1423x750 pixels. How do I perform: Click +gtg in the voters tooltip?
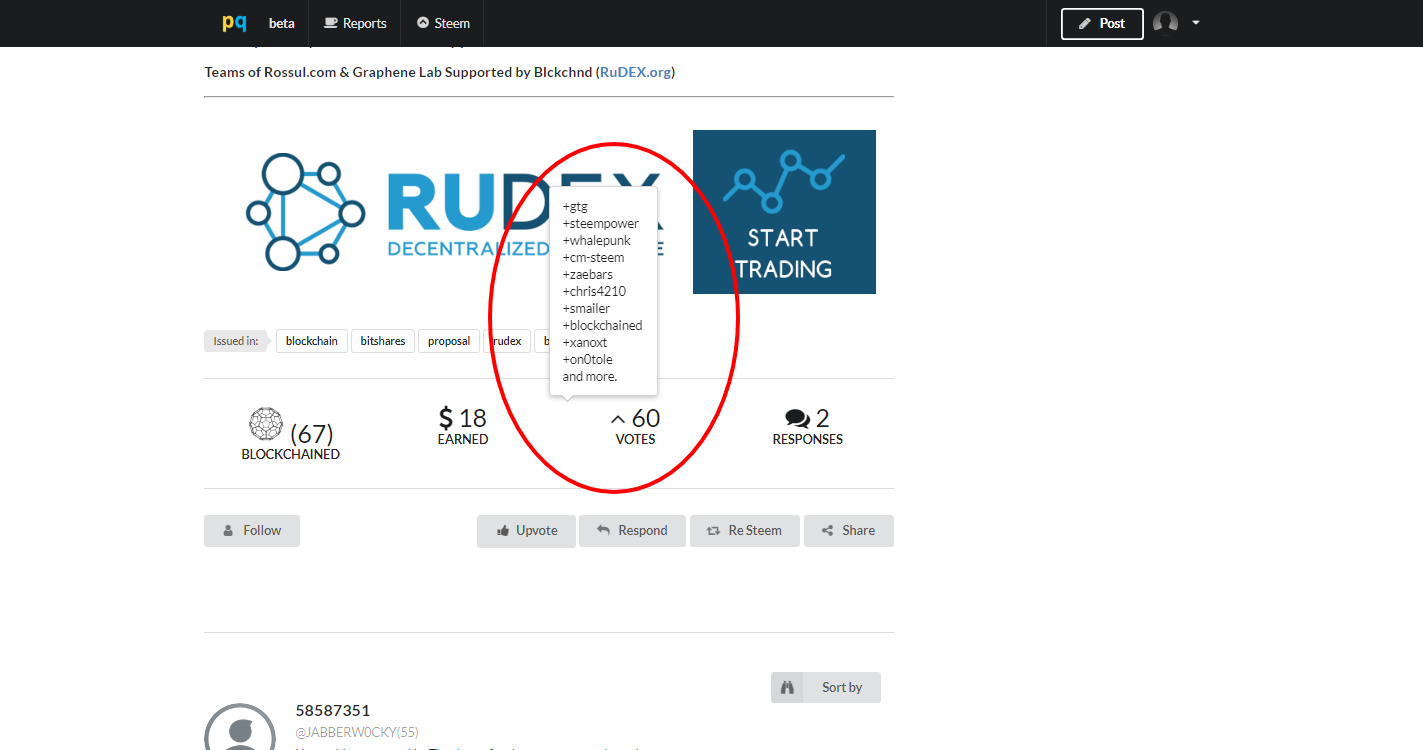575,207
